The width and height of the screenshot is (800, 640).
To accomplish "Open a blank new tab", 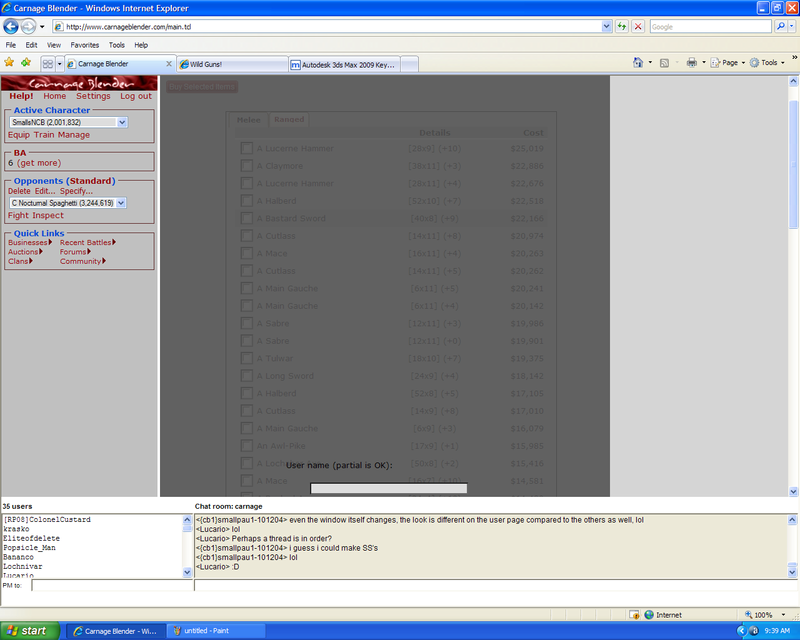I will coord(410,64).
